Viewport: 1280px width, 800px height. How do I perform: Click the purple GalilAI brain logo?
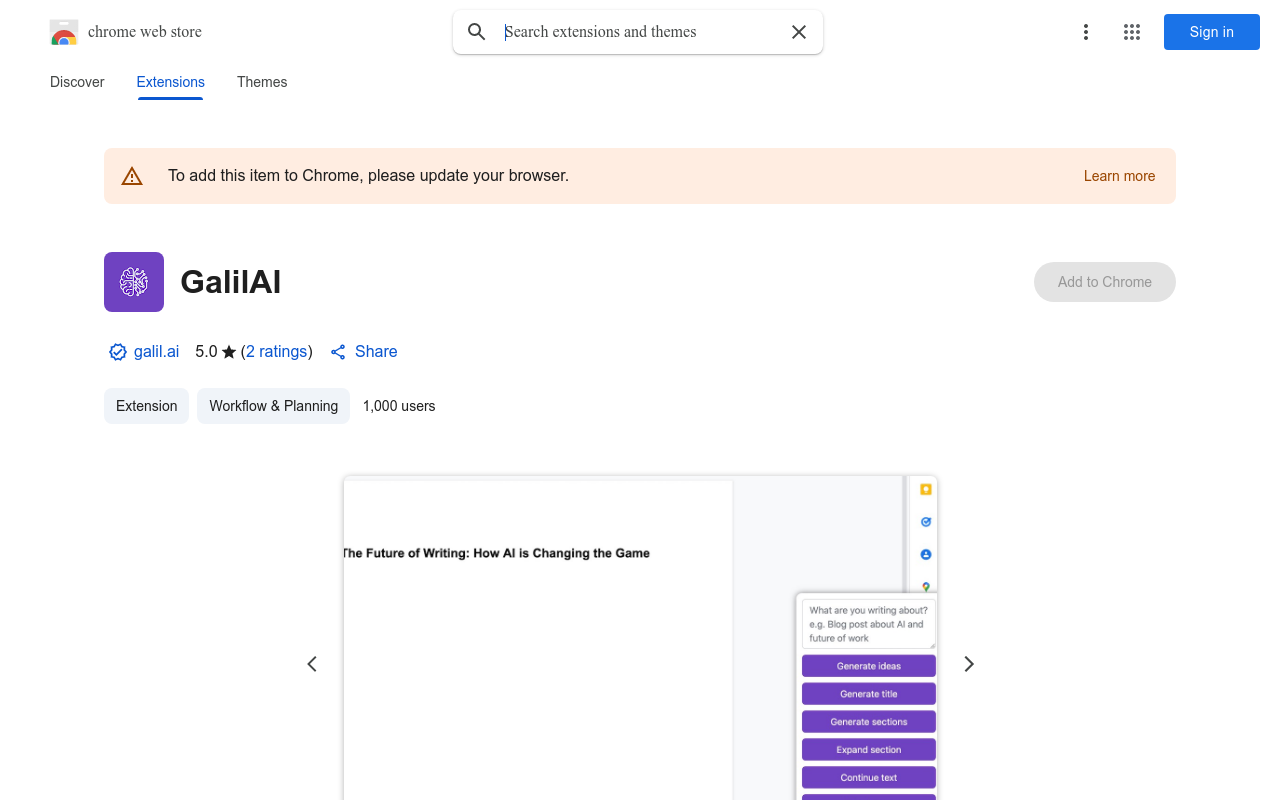point(134,282)
